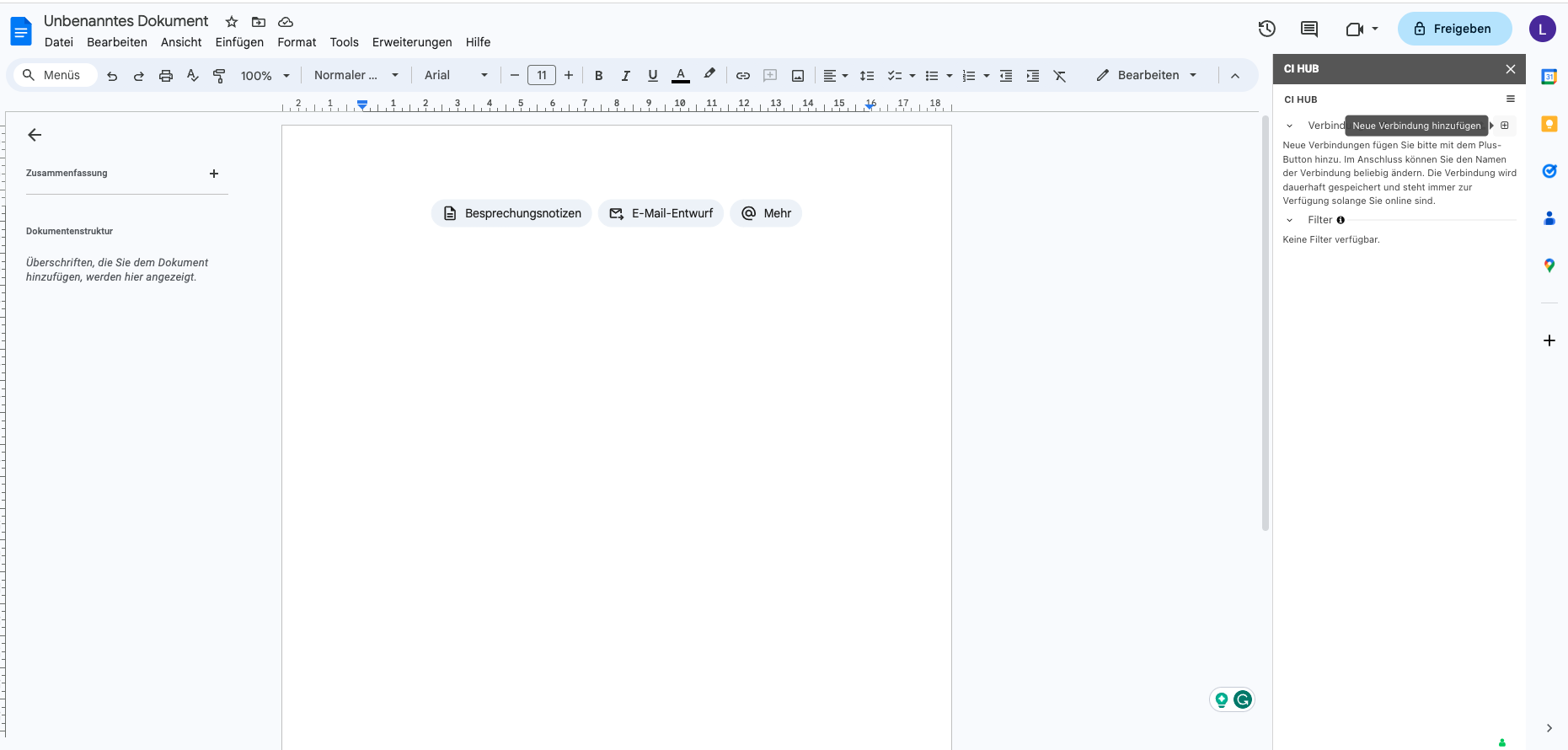1568x750 pixels.
Task: Toggle bold formatting
Action: pyautogui.click(x=599, y=76)
